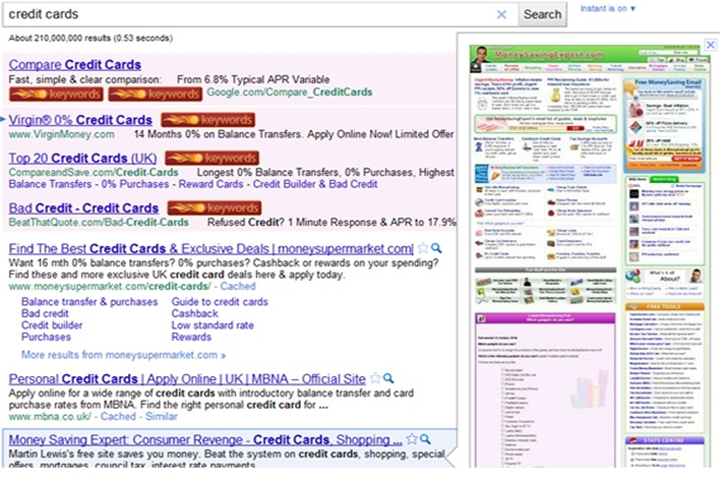Open the Compare Credit Cards ad link
The image size is (720, 484).
(x=75, y=65)
